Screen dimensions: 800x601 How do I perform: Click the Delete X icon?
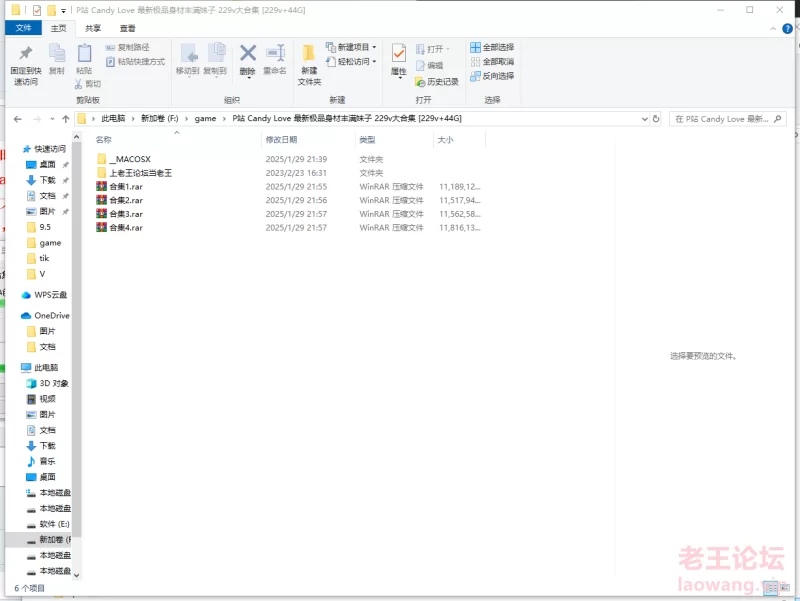[x=248, y=53]
